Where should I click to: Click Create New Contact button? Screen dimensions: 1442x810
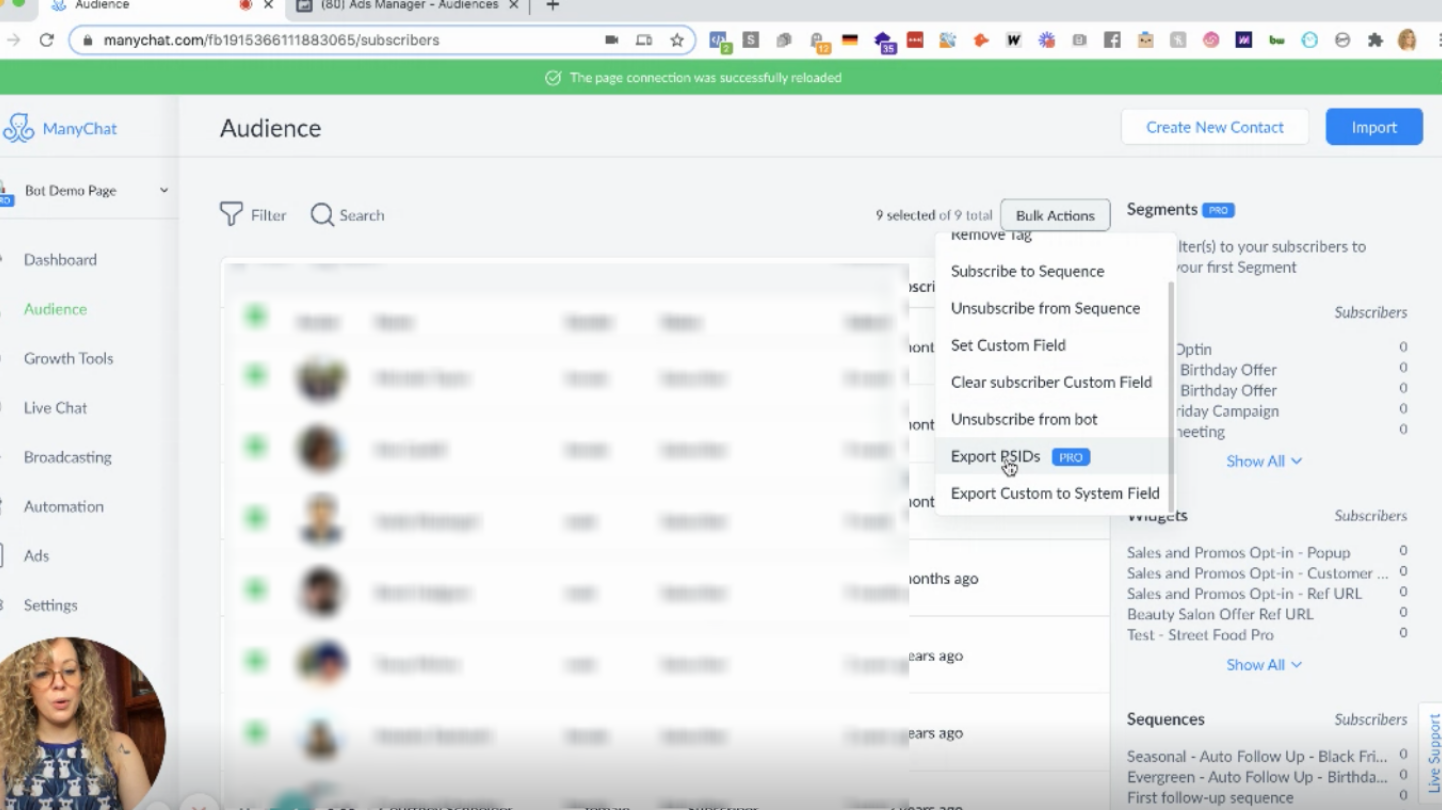coord(1215,127)
